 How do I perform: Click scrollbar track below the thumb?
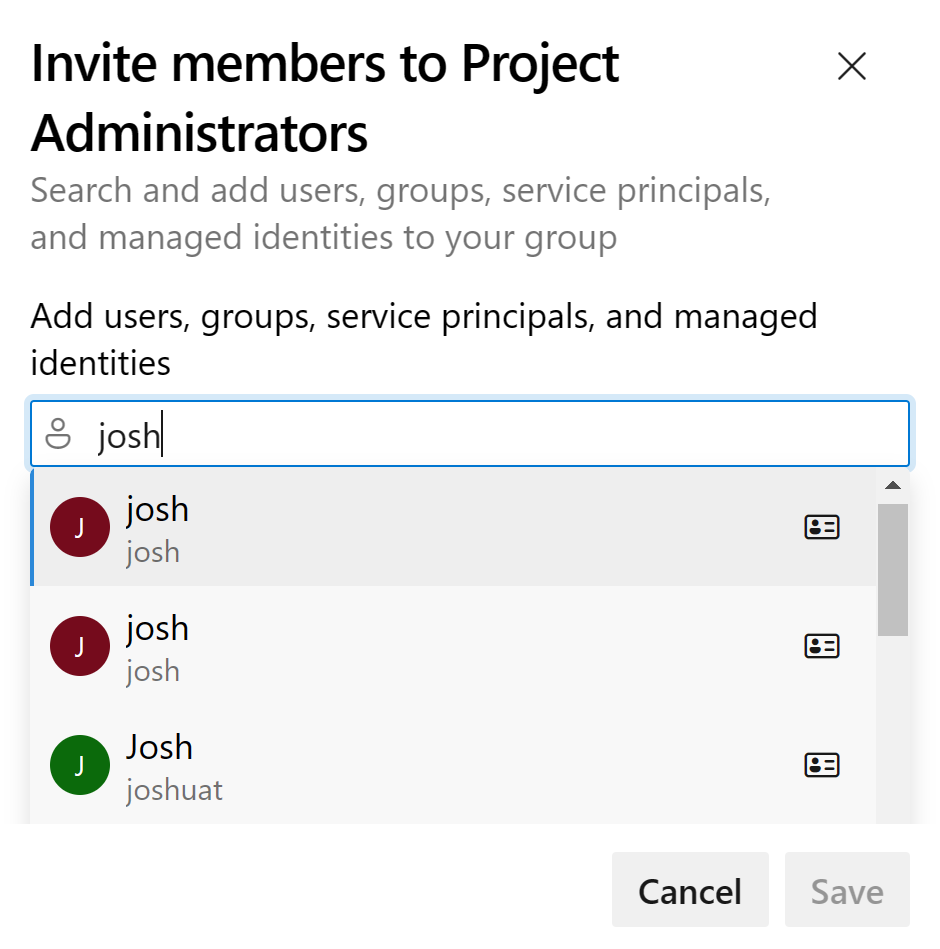click(x=893, y=730)
